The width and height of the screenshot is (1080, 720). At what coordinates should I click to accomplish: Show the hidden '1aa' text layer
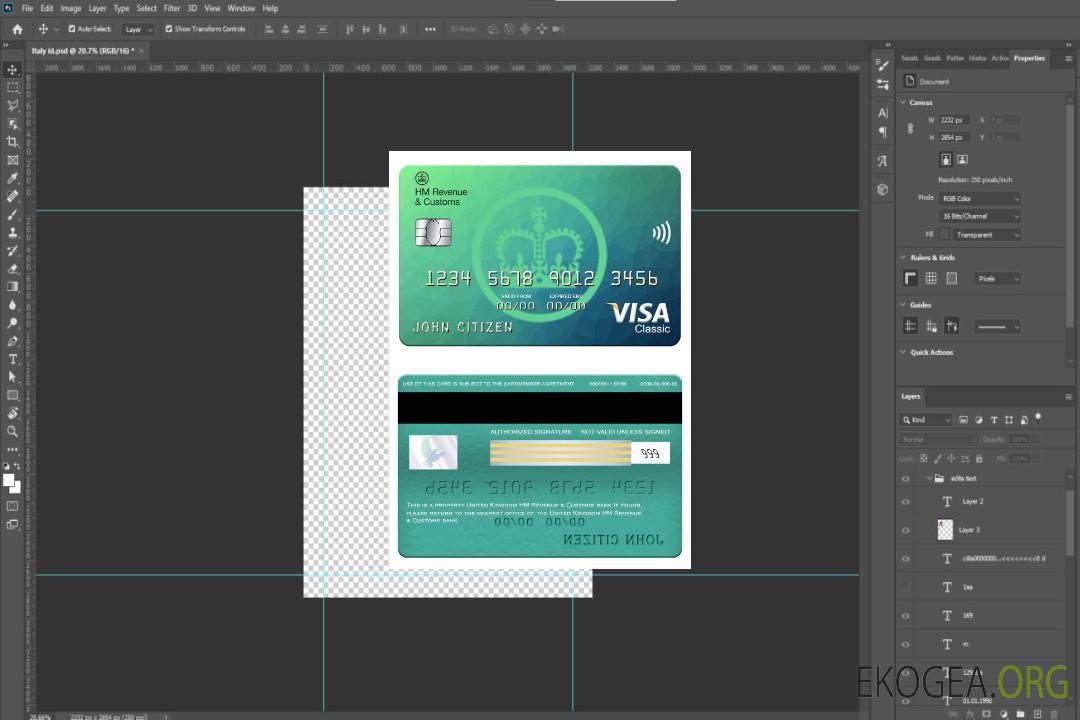[906, 587]
